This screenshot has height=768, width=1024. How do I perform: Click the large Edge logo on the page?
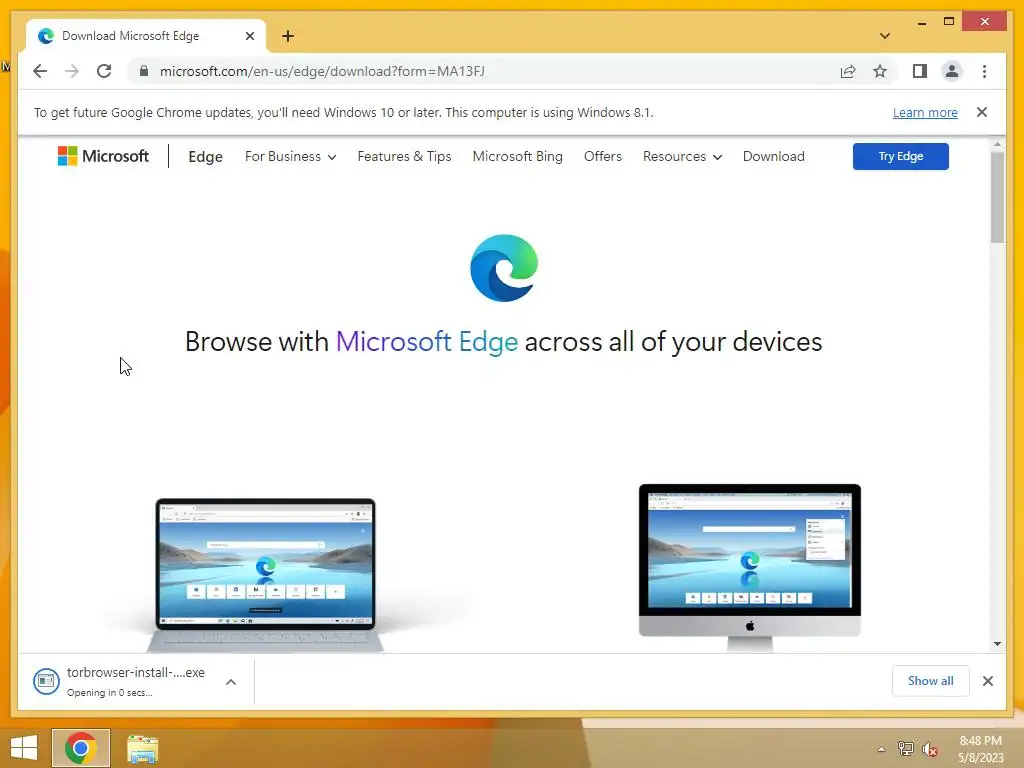click(x=504, y=268)
